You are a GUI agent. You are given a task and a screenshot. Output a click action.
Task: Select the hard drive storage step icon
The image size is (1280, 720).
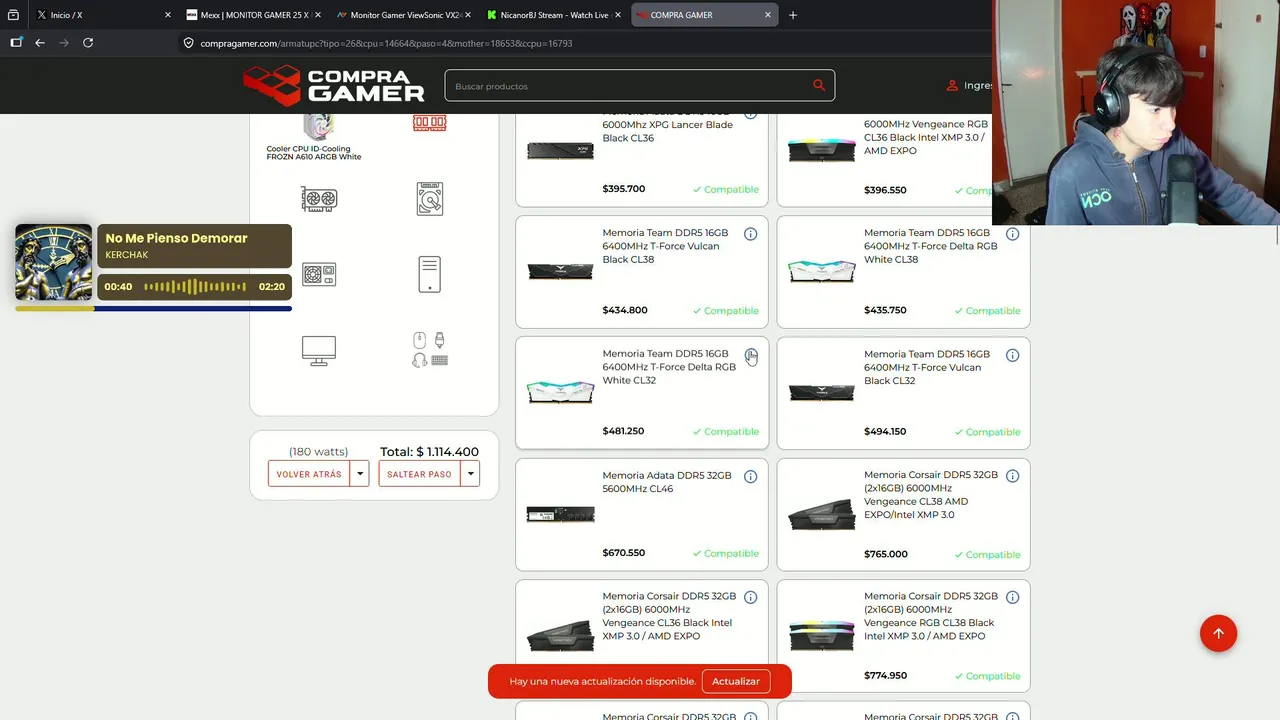coord(429,199)
